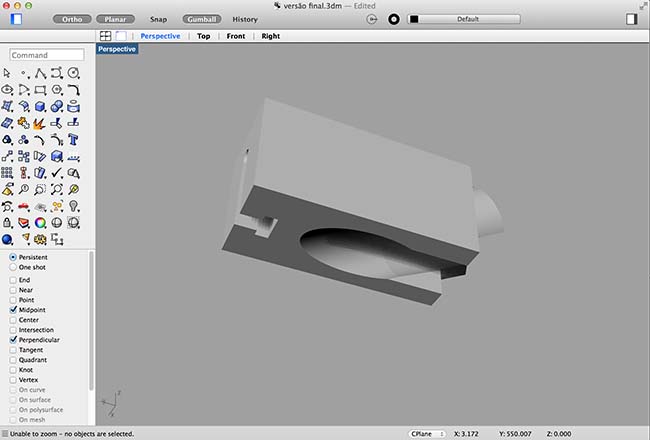
Task: Open the Edit Layers tool
Action: pos(24,223)
